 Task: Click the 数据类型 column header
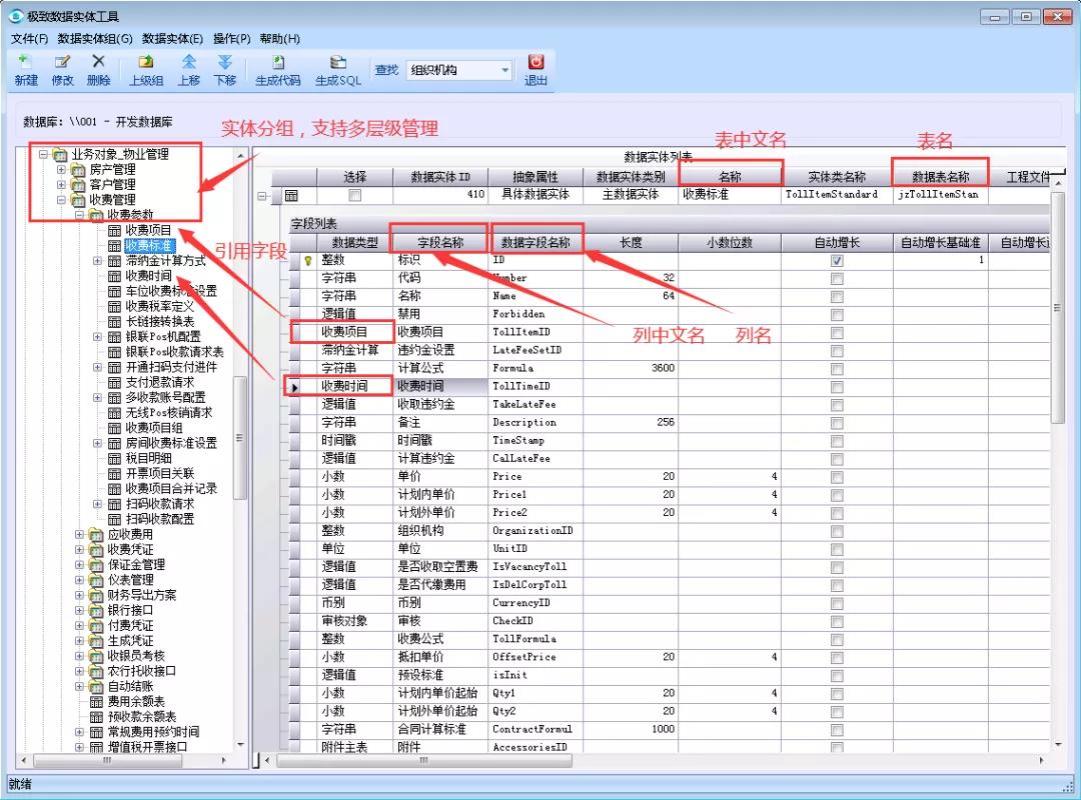(x=354, y=242)
